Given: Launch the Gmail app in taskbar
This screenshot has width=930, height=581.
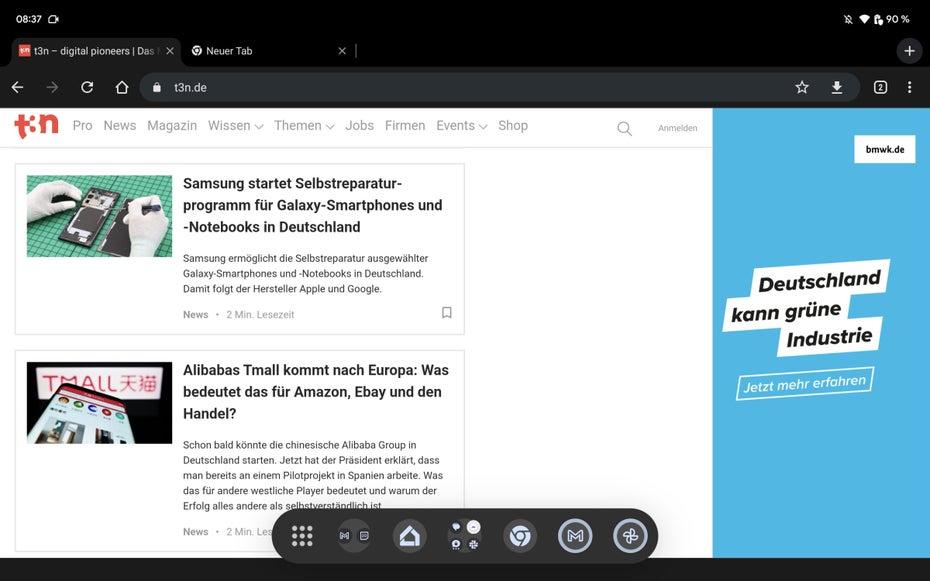Looking at the screenshot, I should [575, 536].
